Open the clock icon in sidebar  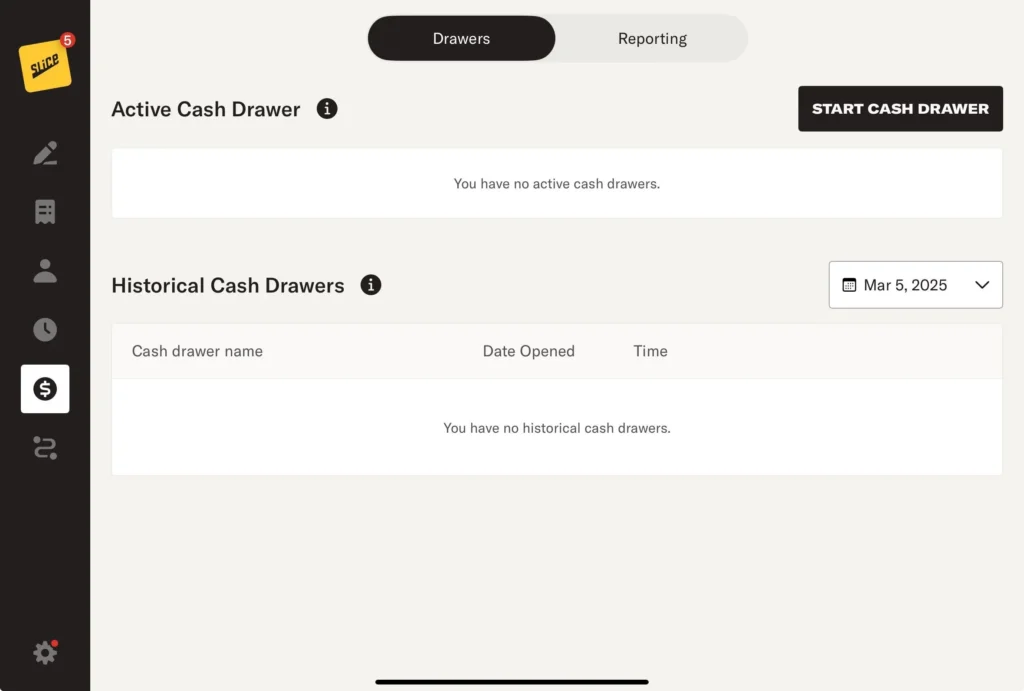click(45, 330)
